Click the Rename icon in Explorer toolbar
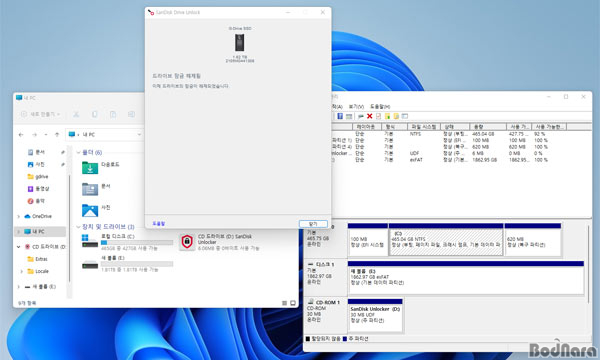The width and height of the screenshot is (600, 360). (x=131, y=114)
